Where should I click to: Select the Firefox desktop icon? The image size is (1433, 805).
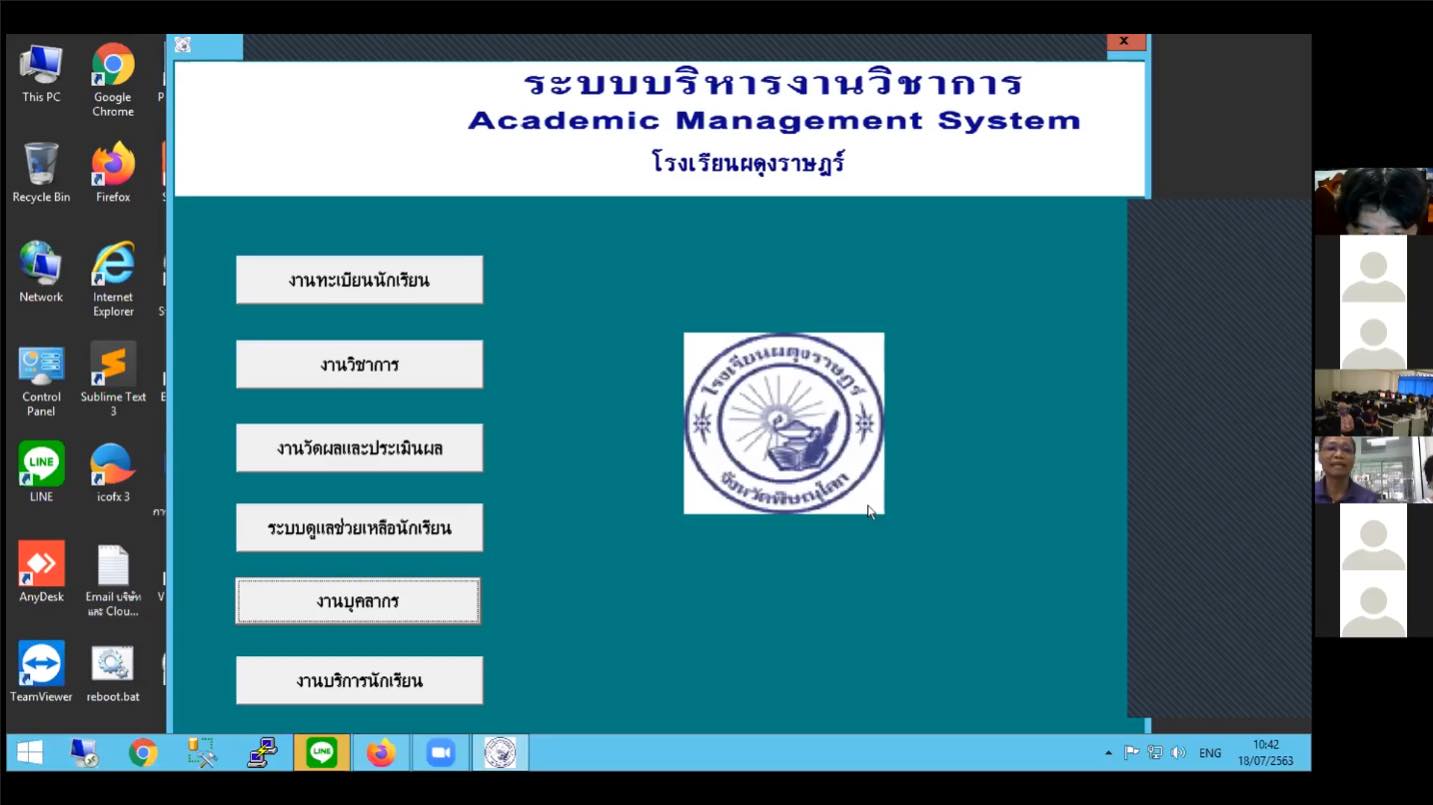[x=113, y=166]
